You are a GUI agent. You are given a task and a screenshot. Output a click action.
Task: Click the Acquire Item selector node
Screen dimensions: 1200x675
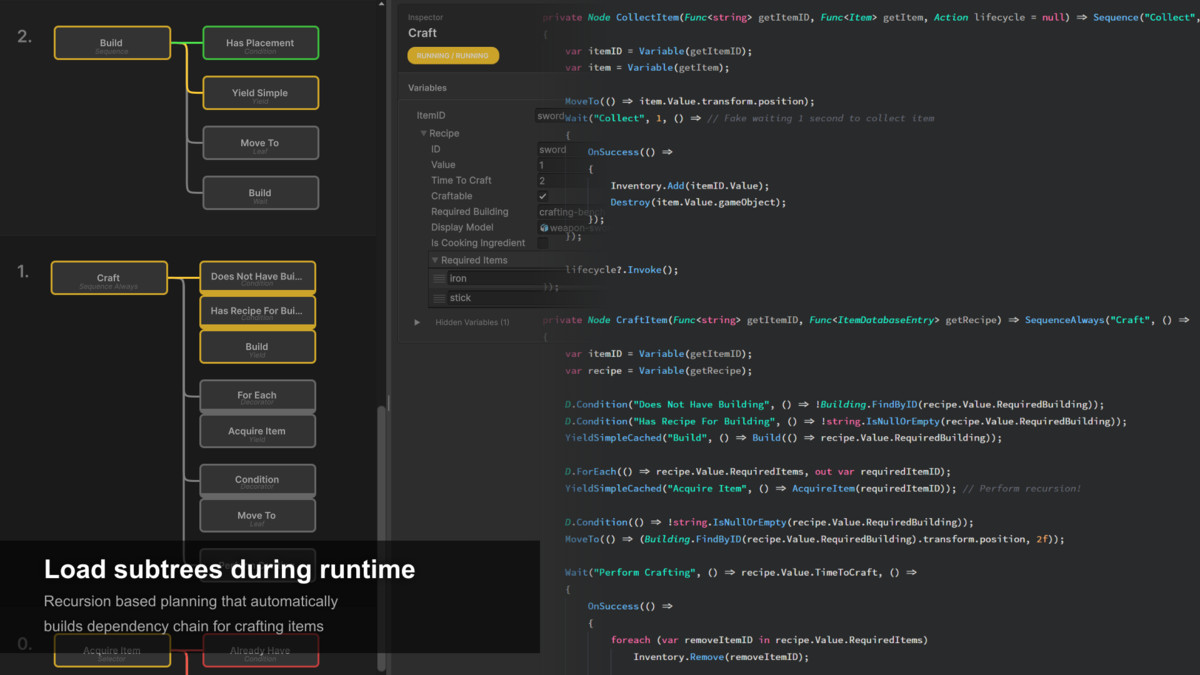(x=112, y=650)
